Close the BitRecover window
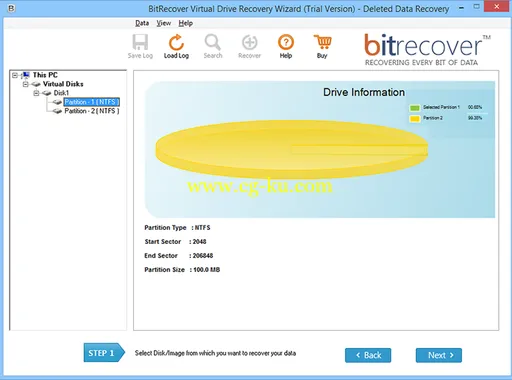This screenshot has width=512, height=380. point(497,7)
